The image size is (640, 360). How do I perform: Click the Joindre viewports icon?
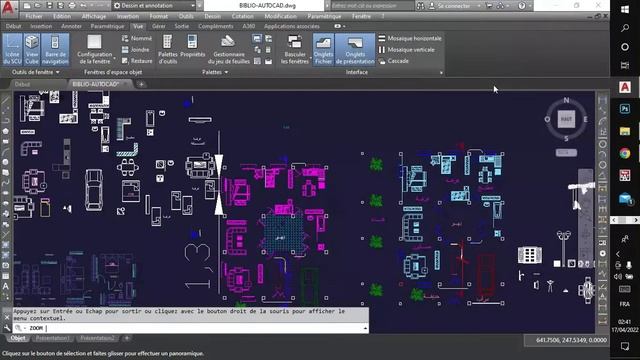point(136,49)
